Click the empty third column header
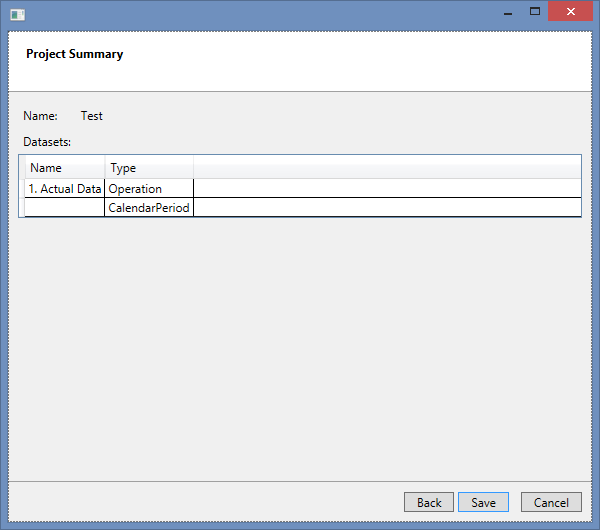The image size is (600, 530). 386,168
